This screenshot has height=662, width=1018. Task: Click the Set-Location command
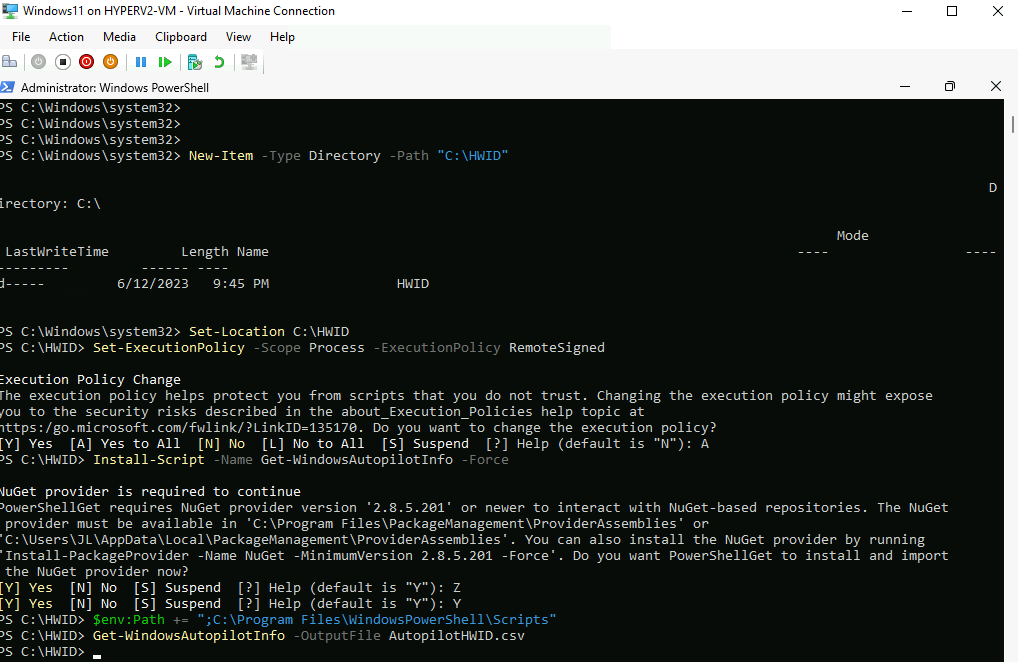(x=236, y=332)
